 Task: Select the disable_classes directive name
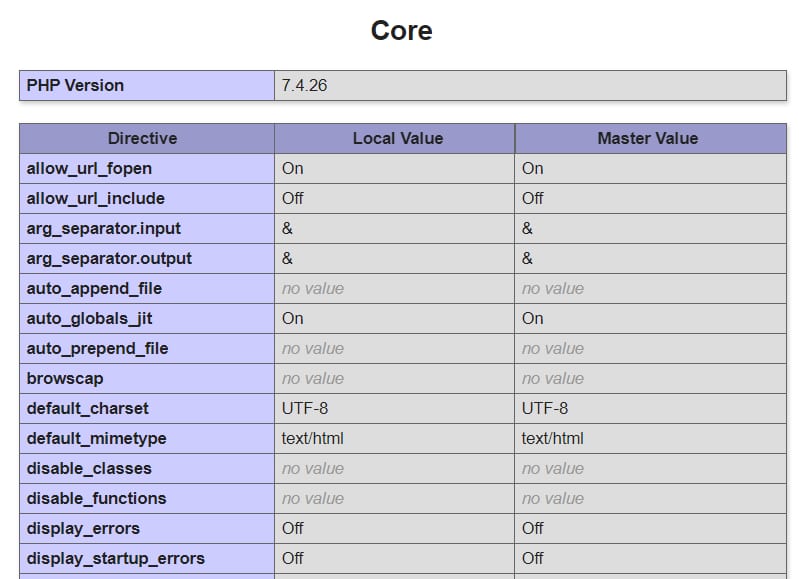[x=89, y=468]
